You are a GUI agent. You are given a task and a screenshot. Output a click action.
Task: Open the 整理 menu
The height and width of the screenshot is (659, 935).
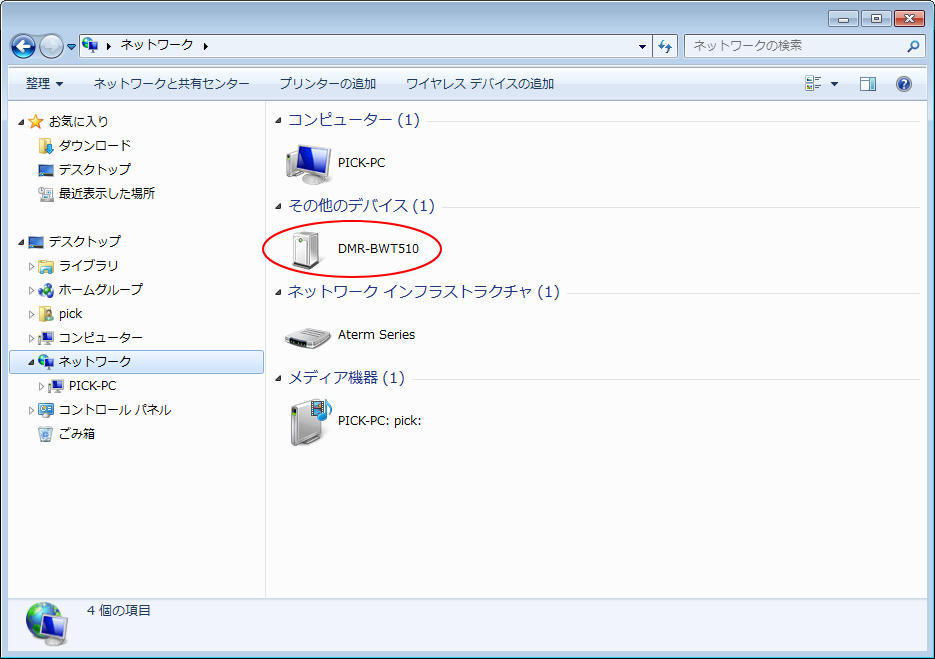pos(44,83)
